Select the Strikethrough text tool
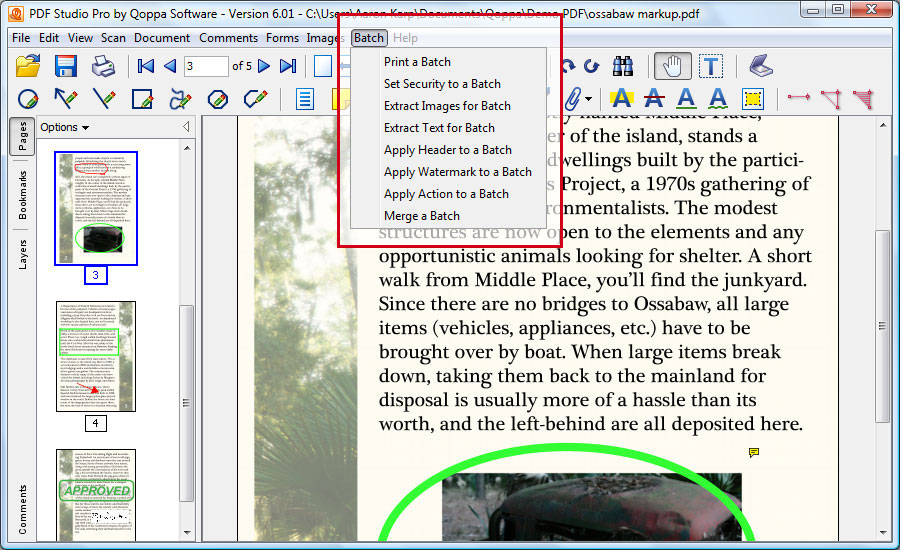This screenshot has width=900, height=550. 654,99
